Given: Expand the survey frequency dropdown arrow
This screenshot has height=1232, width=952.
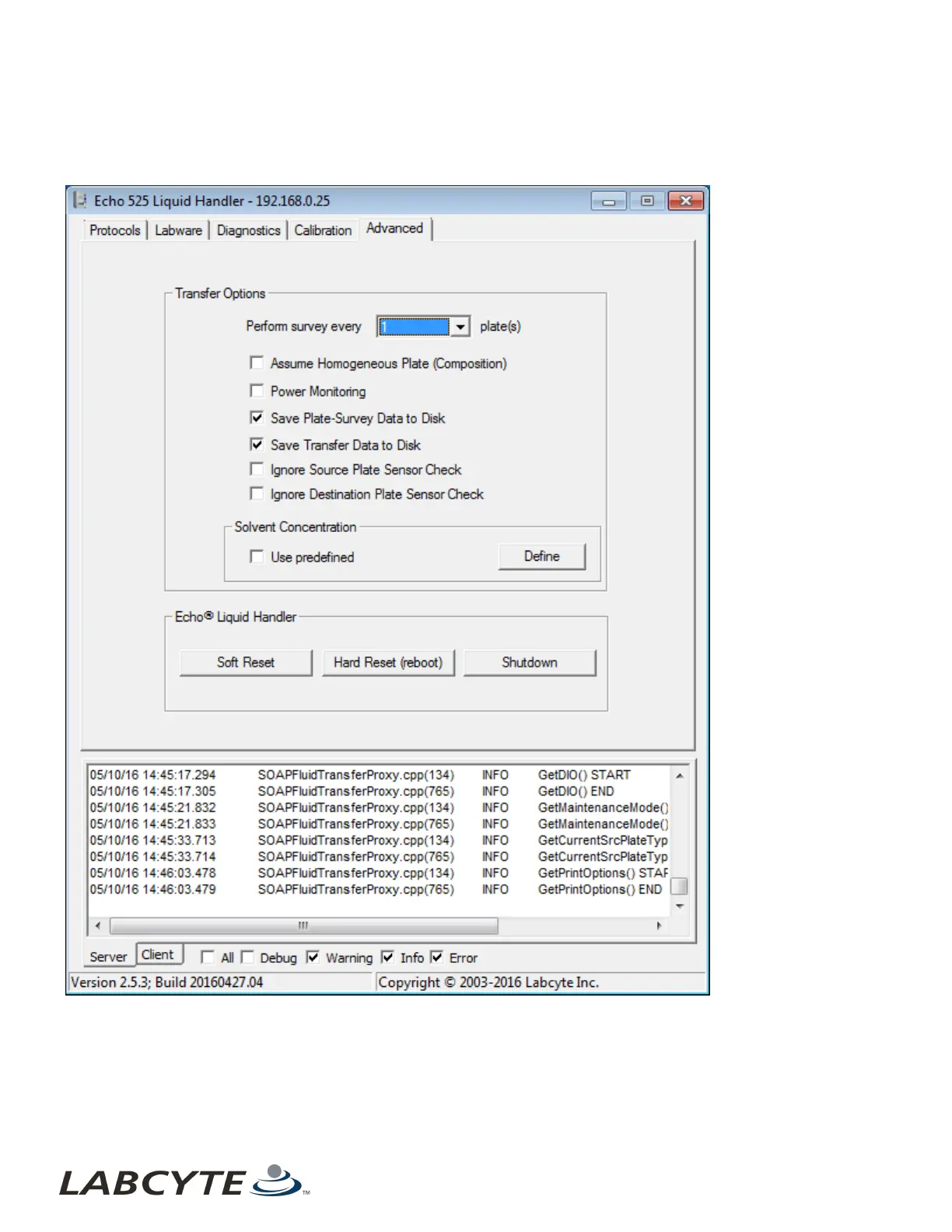Looking at the screenshot, I should click(x=460, y=327).
